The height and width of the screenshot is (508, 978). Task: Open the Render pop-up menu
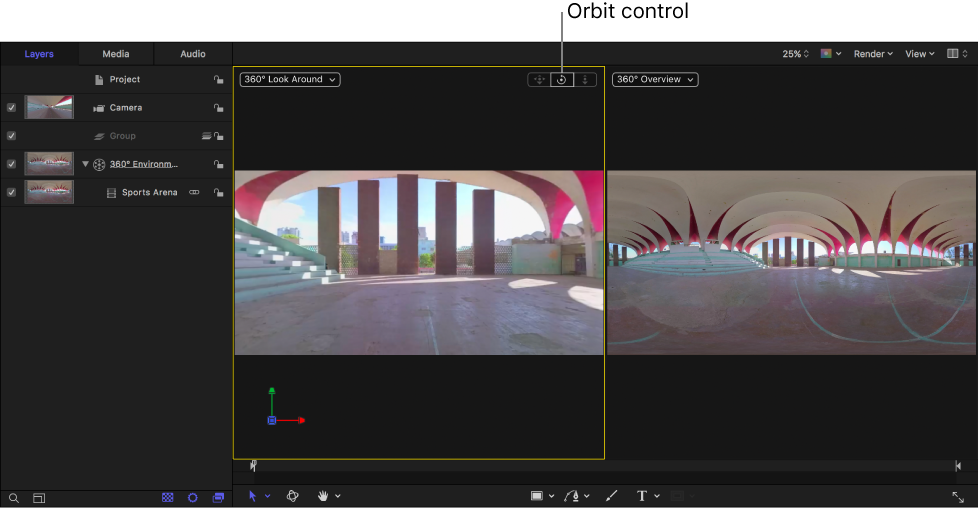[873, 54]
